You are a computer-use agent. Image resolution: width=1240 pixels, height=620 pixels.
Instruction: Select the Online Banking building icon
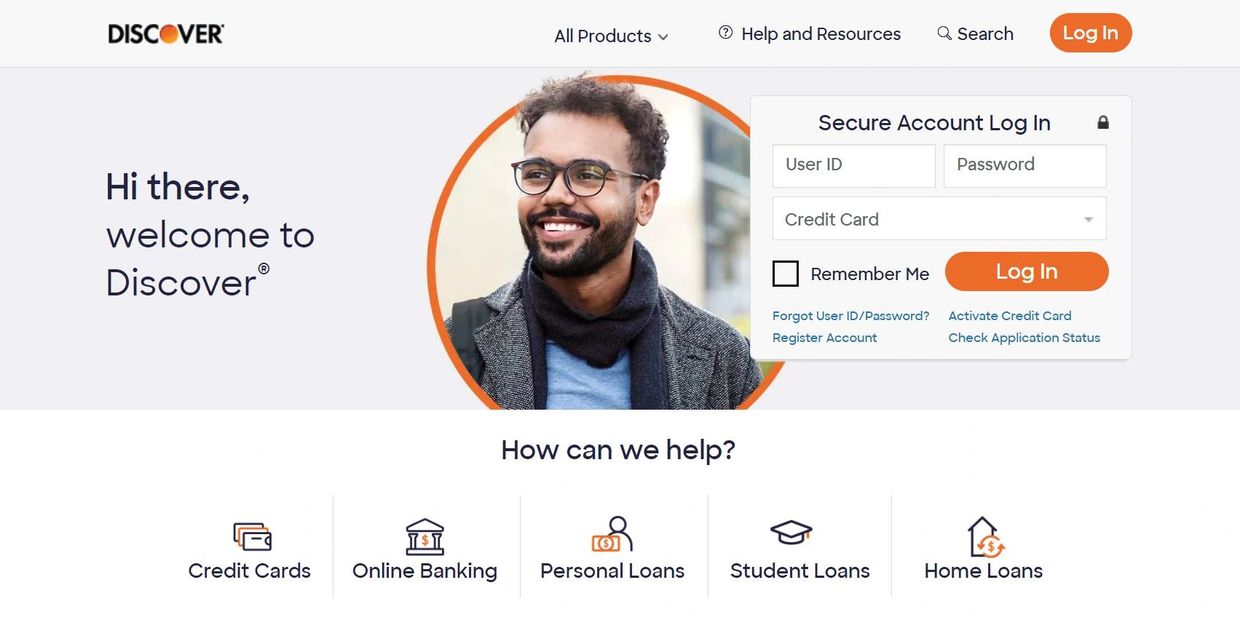pos(425,537)
